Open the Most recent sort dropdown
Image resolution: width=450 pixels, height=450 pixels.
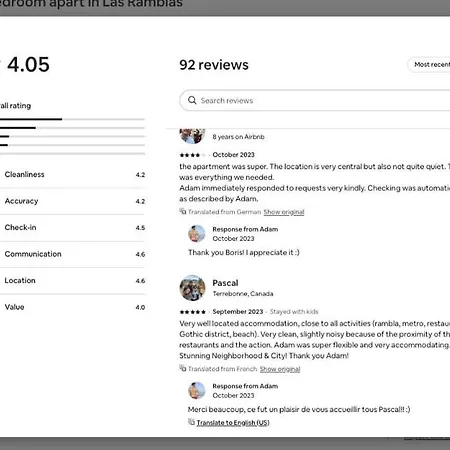[429, 64]
